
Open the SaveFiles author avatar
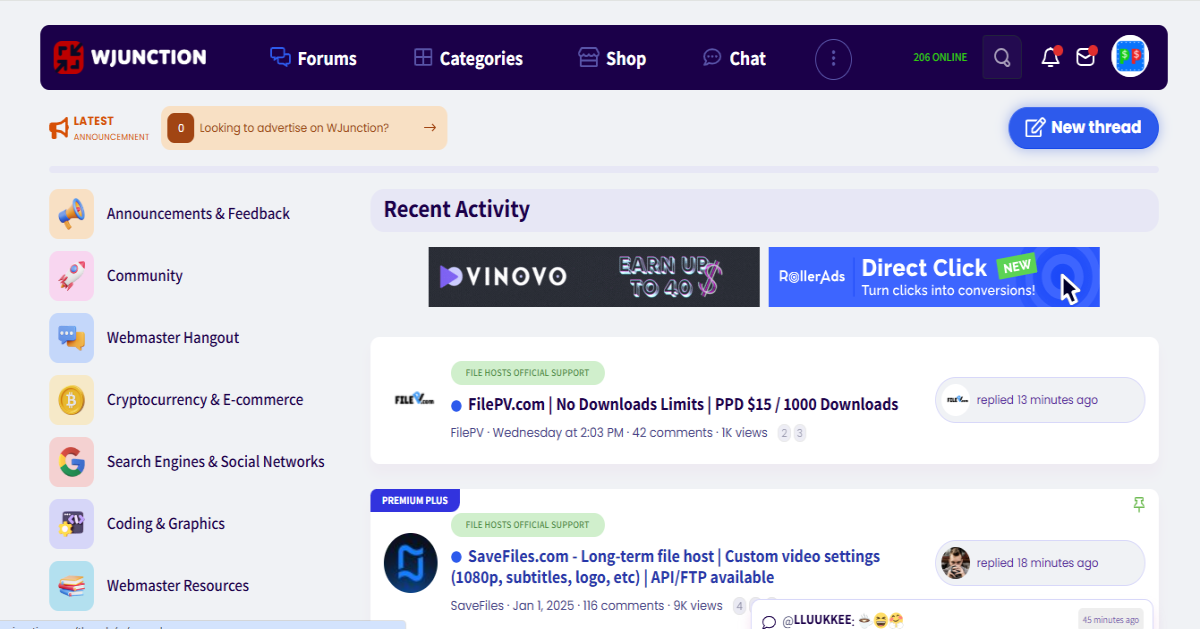click(x=411, y=563)
